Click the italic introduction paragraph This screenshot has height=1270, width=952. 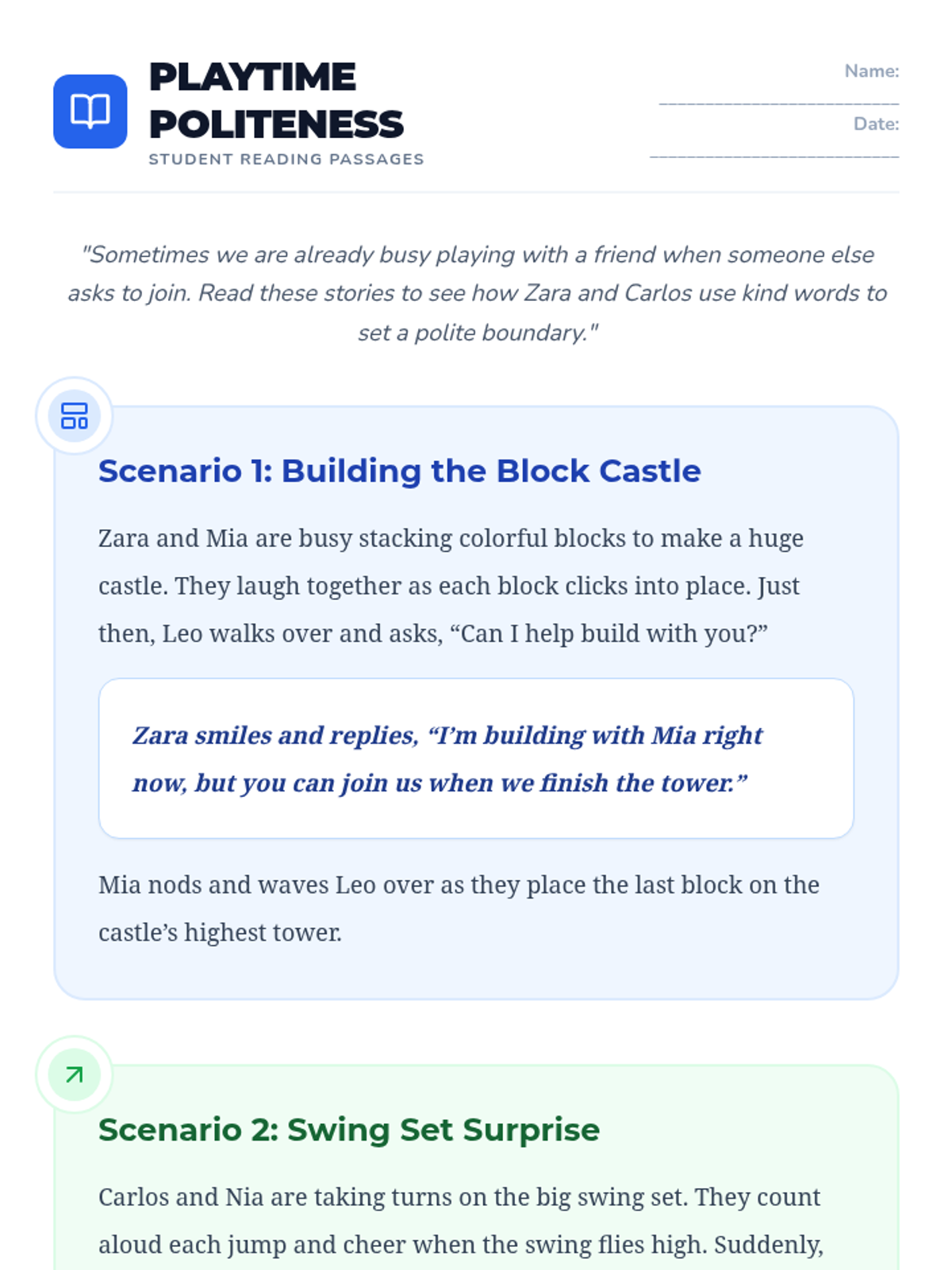point(477,294)
